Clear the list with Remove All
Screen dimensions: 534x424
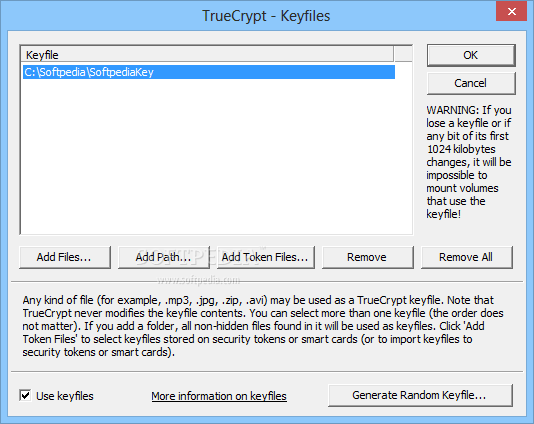pyautogui.click(x=466, y=257)
